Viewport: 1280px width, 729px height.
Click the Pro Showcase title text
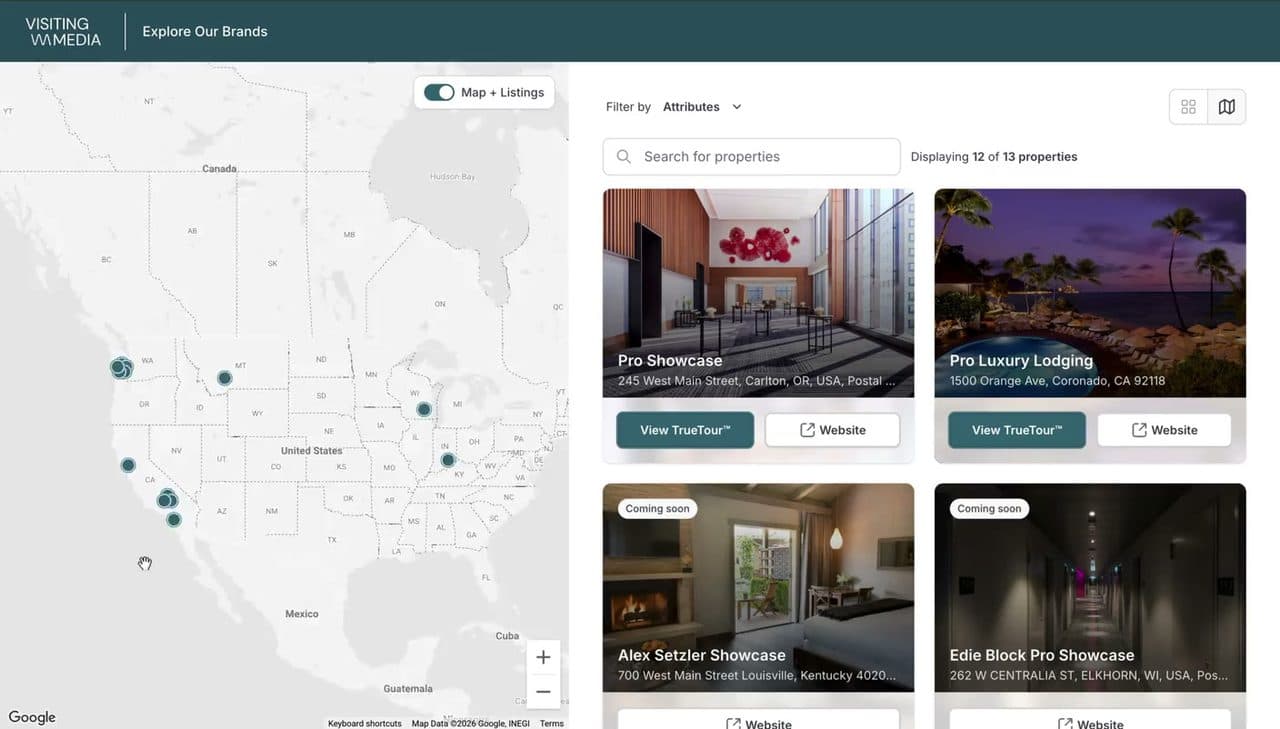(x=670, y=360)
